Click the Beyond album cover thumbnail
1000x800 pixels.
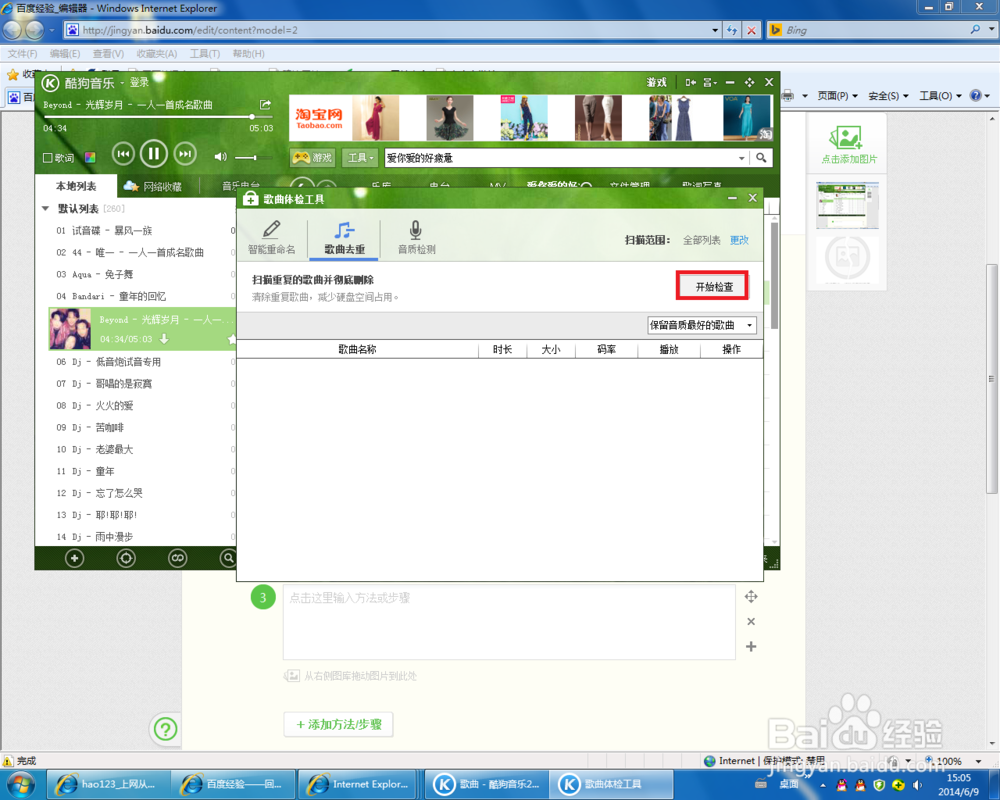click(x=71, y=329)
